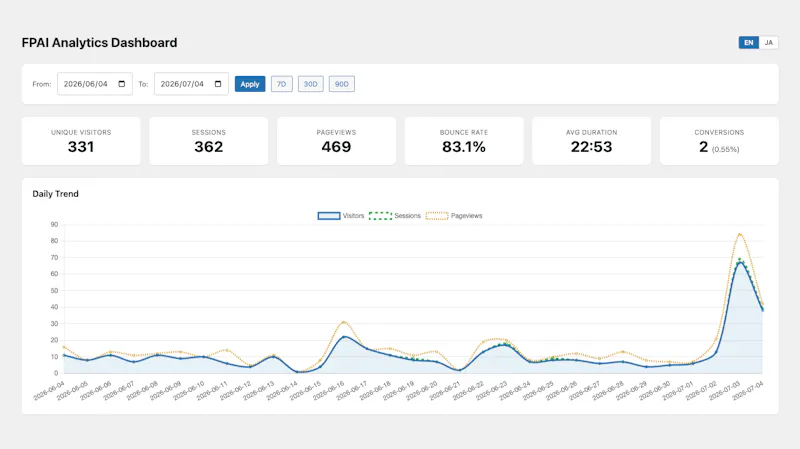Open the To date calendar picker icon
Screen dimensions: 800x449
[218, 84]
